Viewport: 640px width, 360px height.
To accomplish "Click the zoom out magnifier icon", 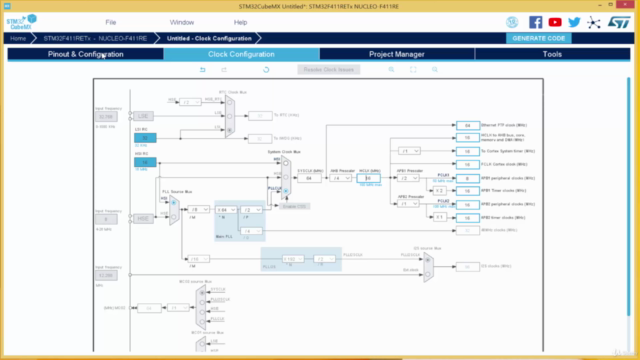I will (435, 69).
